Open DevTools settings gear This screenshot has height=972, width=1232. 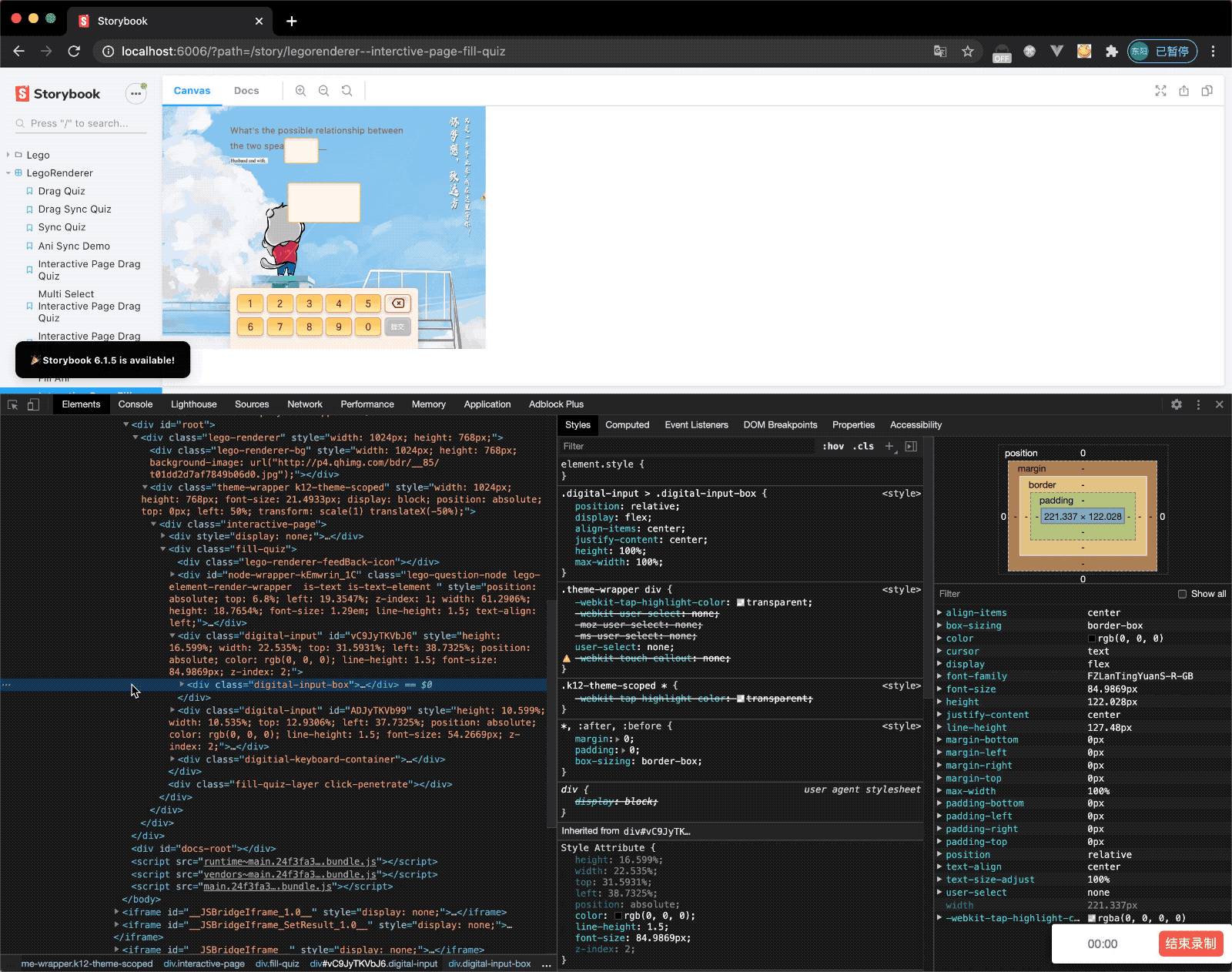coord(1177,404)
